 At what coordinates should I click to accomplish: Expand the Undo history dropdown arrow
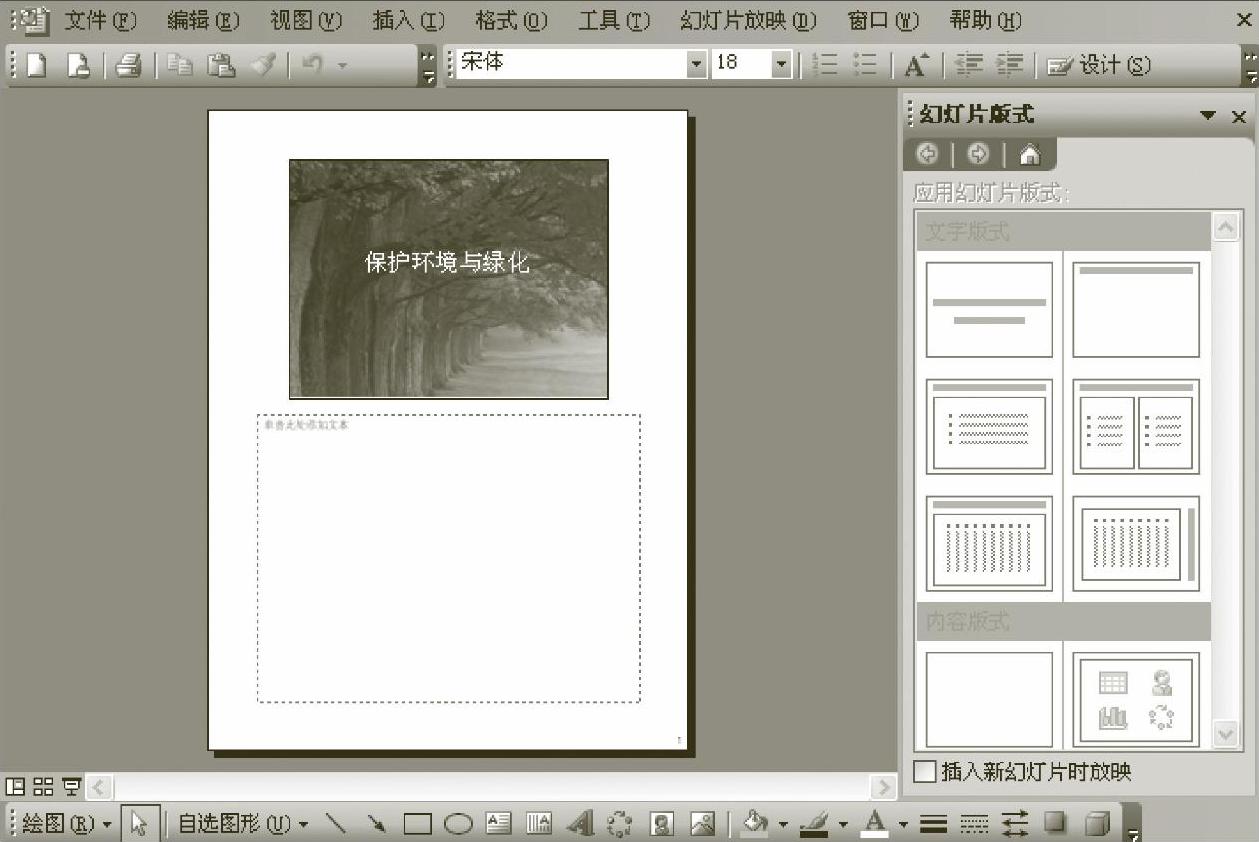tap(343, 65)
